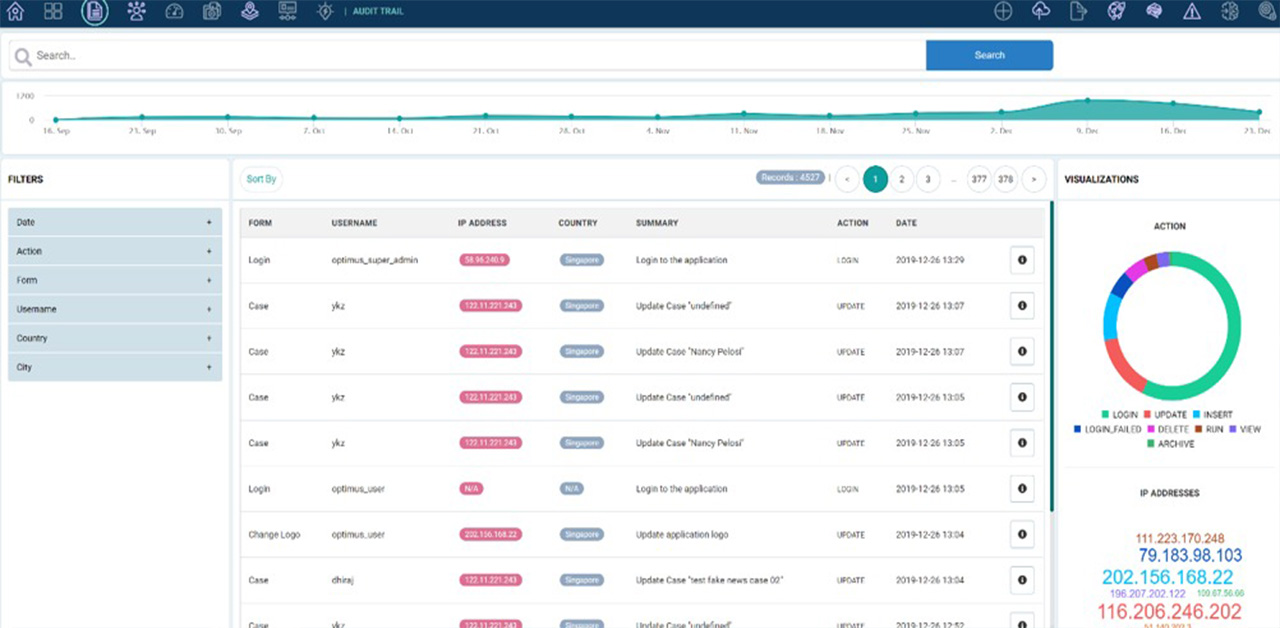
Task: Jump to page 3
Action: tap(928, 180)
